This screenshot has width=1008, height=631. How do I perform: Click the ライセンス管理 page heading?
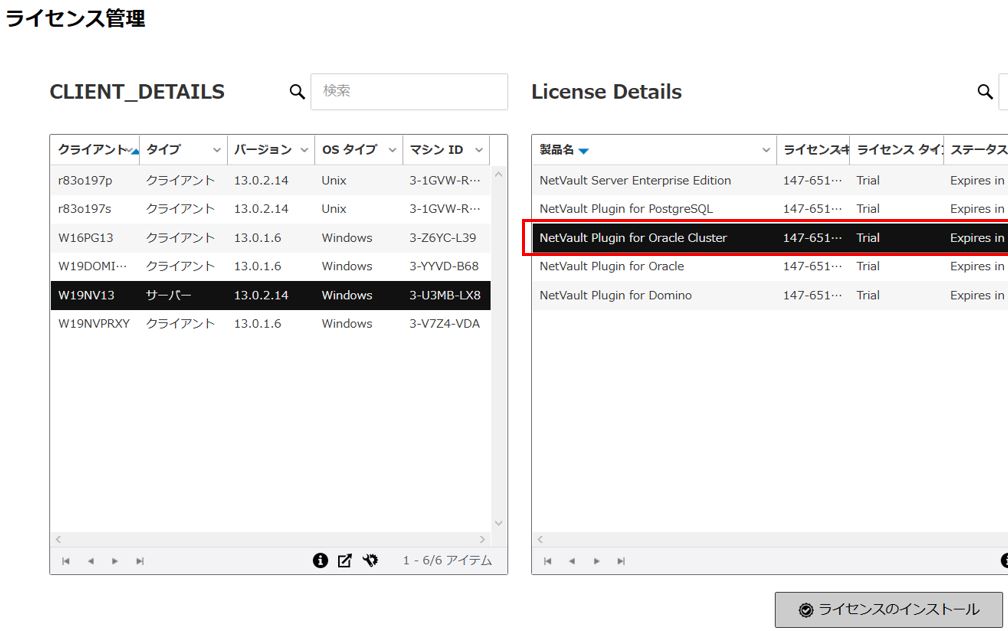click(75, 17)
